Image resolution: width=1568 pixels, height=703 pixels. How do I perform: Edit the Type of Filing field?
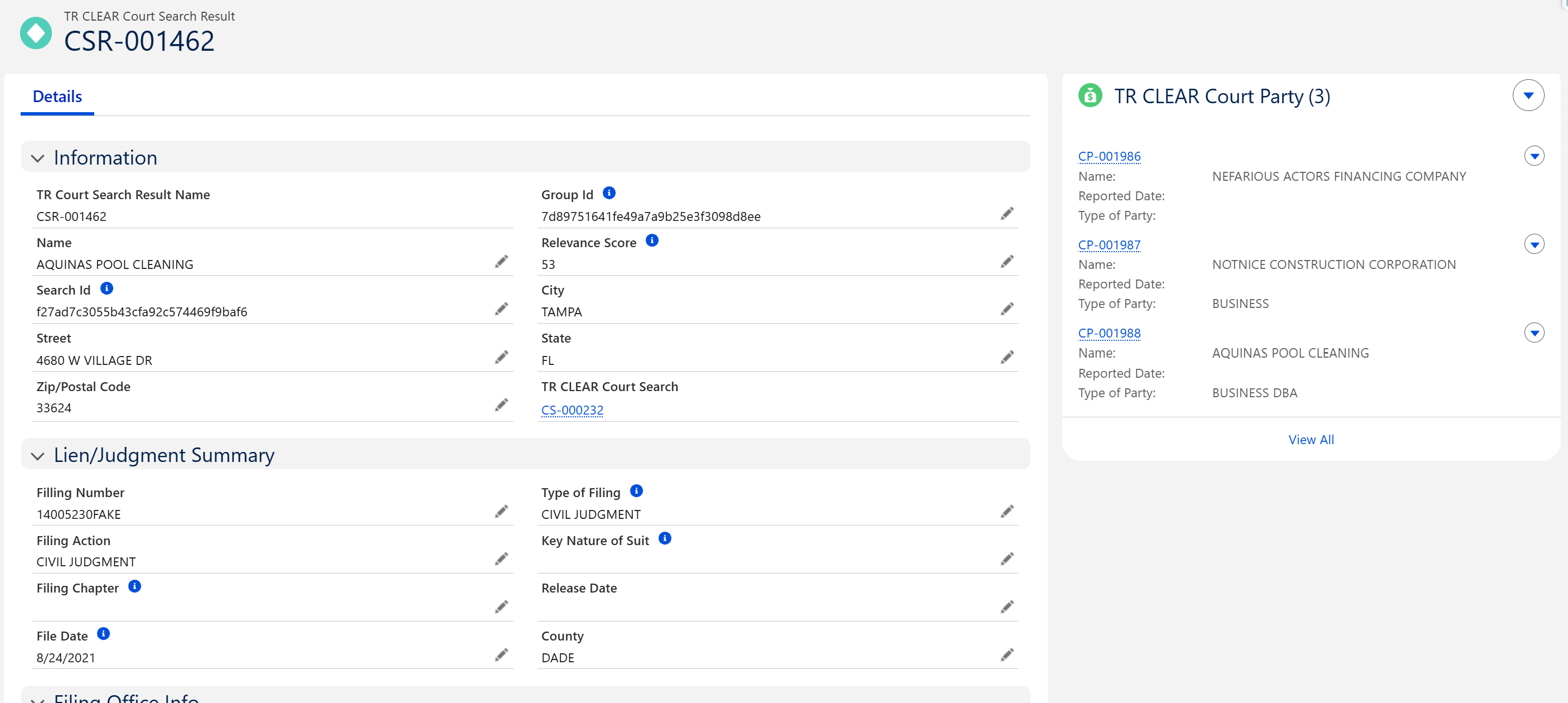tap(1007, 512)
